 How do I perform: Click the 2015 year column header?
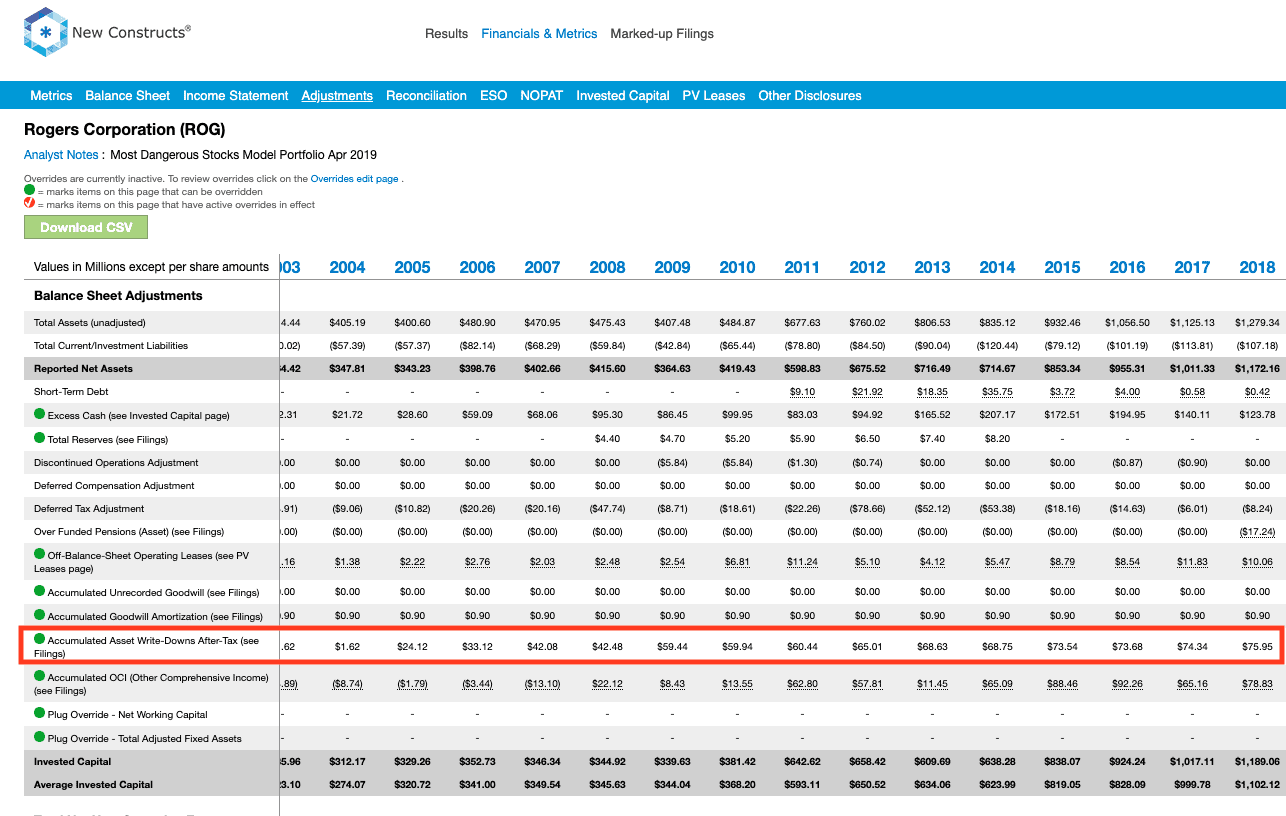point(1062,267)
